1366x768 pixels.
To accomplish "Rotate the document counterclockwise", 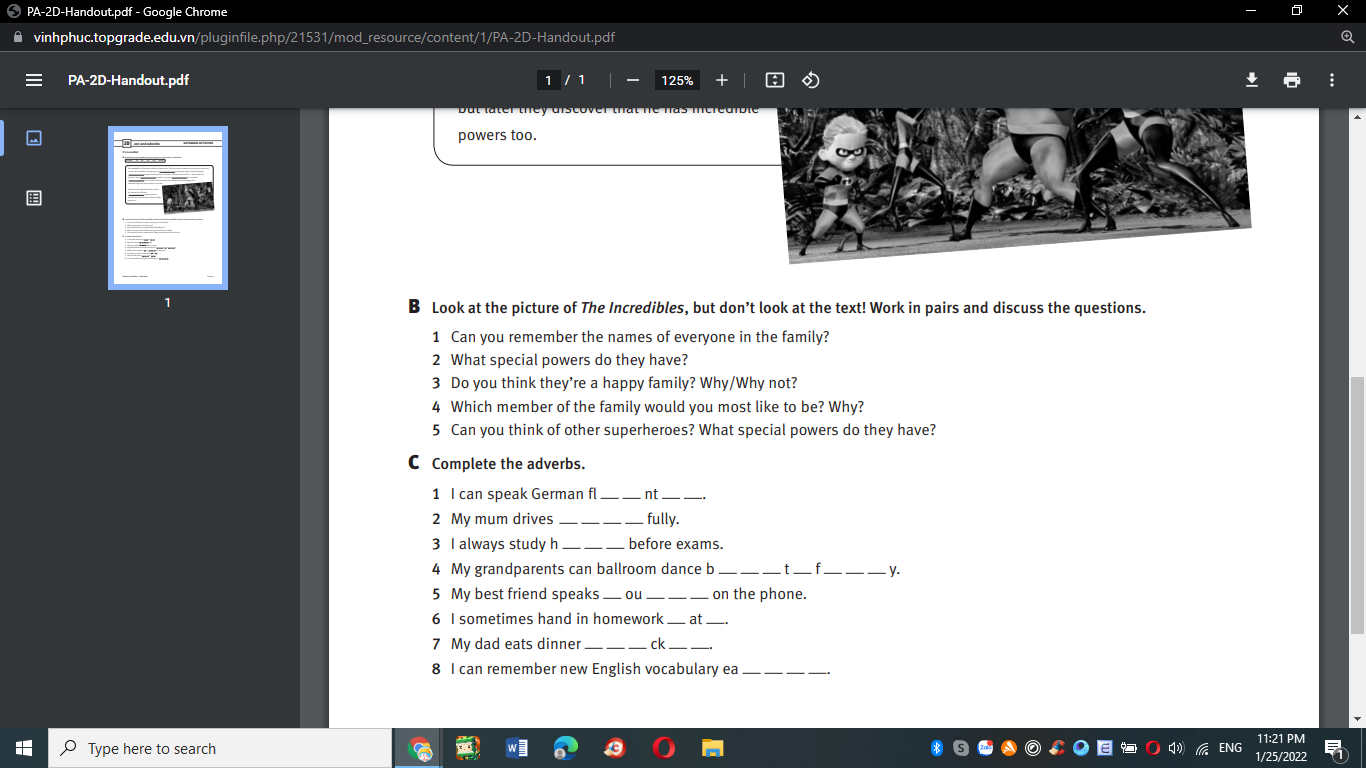I will coord(811,80).
